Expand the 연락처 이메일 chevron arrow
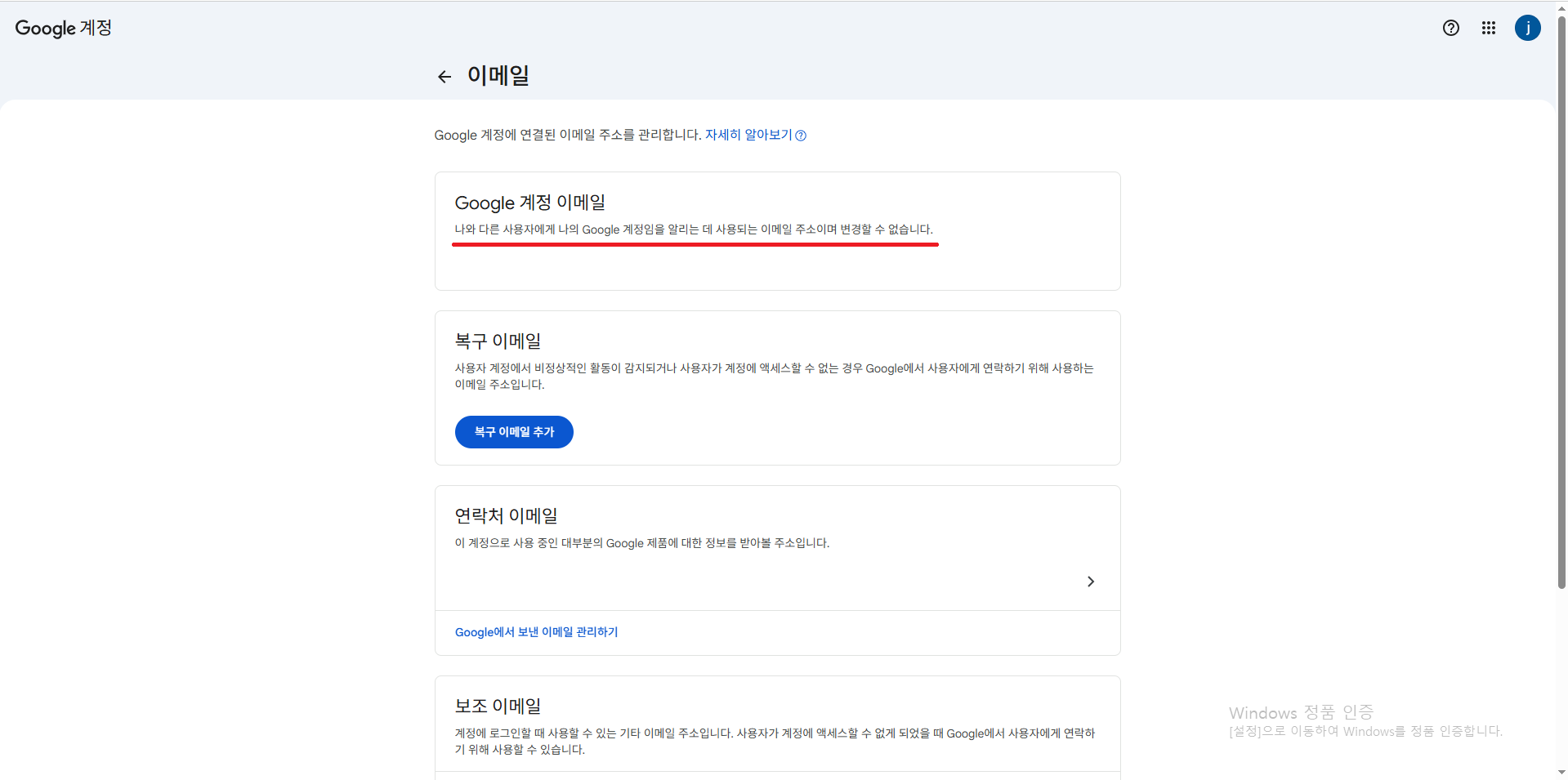The image size is (1568, 780). 1091,582
